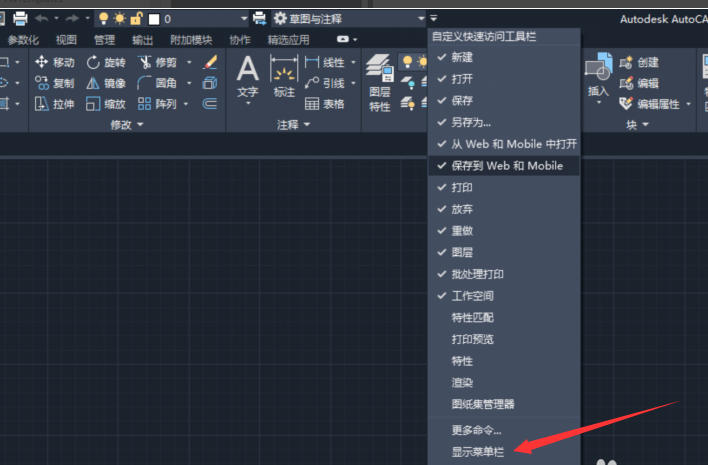Viewport: 708px width, 465px height.
Task: Click the Edit block (编辑) tool
Action: (x=639, y=83)
